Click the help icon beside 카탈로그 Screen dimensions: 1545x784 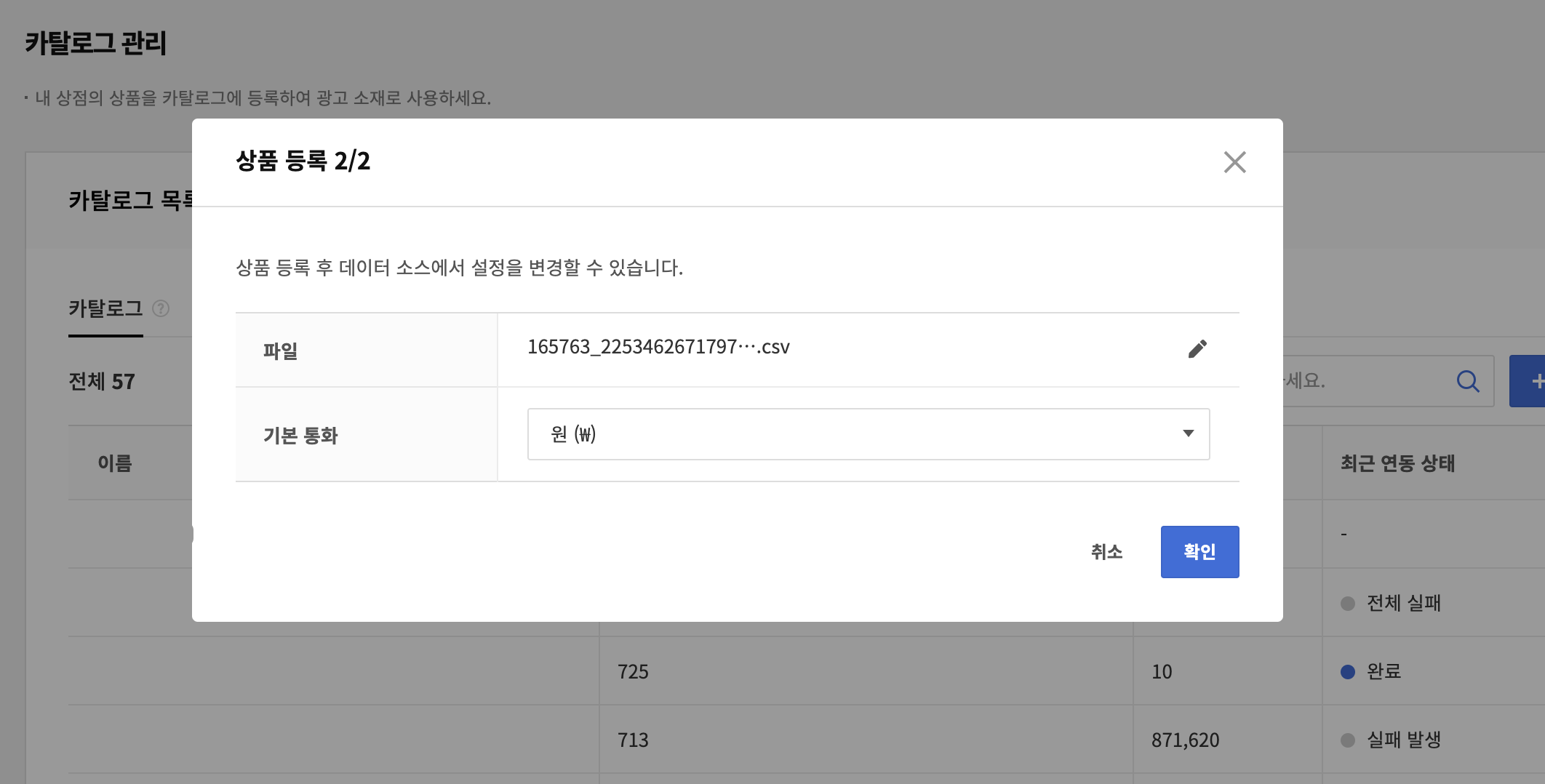coord(161,309)
